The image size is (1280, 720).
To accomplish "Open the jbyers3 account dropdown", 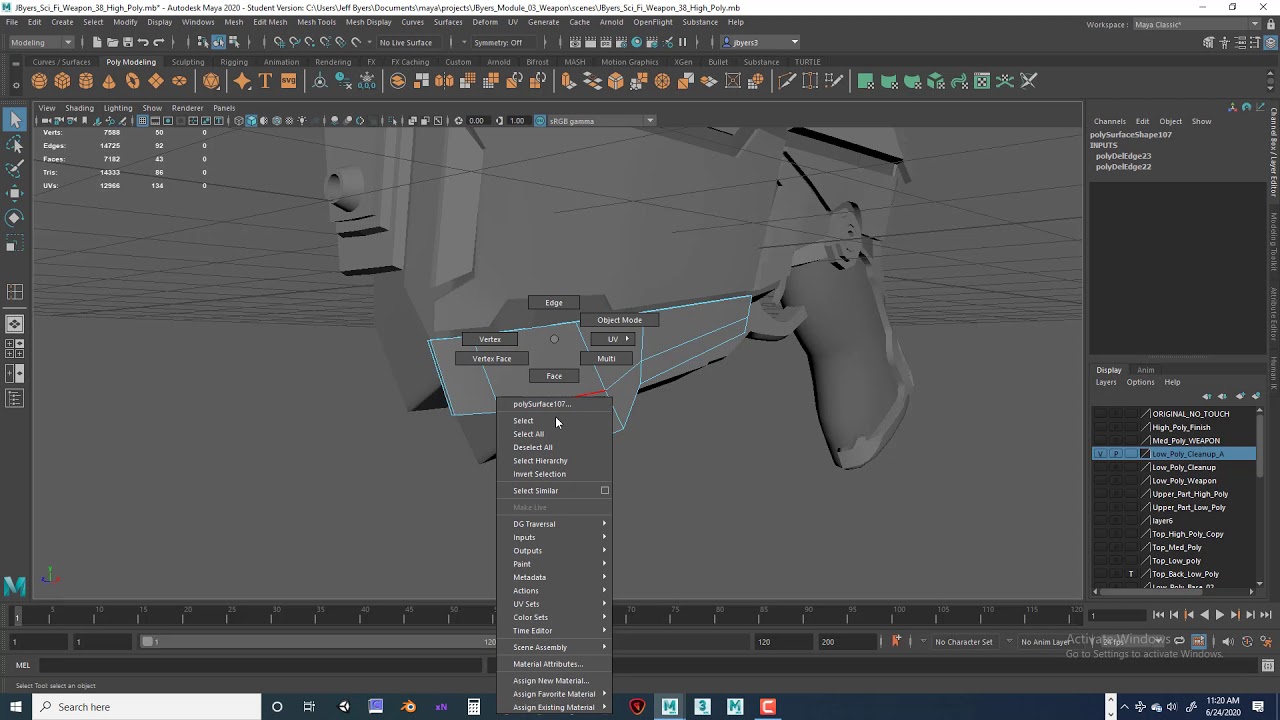I will (x=760, y=42).
